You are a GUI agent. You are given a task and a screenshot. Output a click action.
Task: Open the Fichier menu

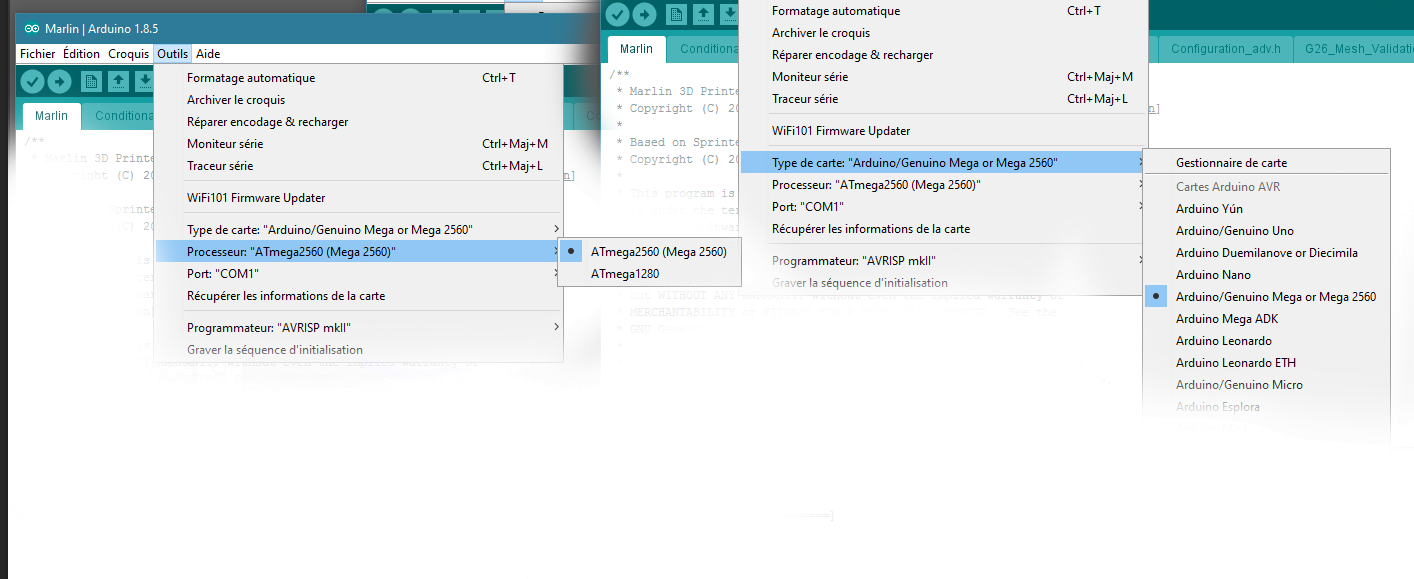[38, 54]
